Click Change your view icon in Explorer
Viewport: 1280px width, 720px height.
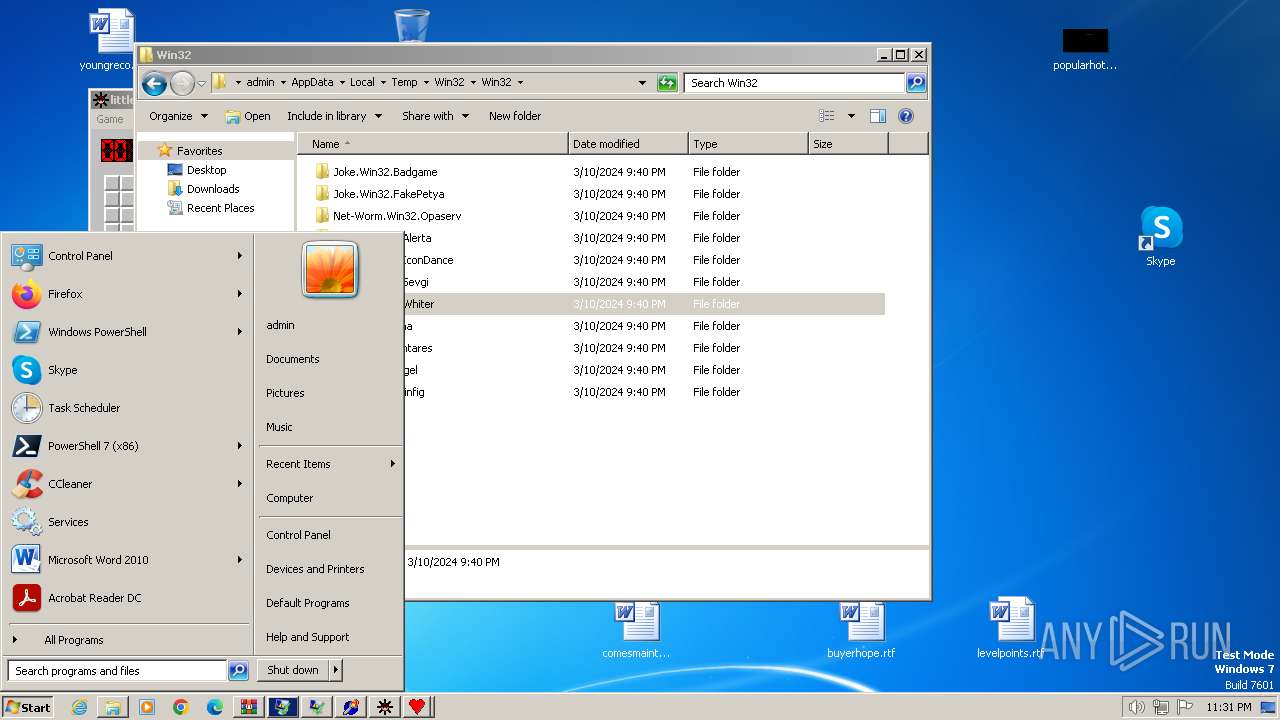[x=827, y=116]
